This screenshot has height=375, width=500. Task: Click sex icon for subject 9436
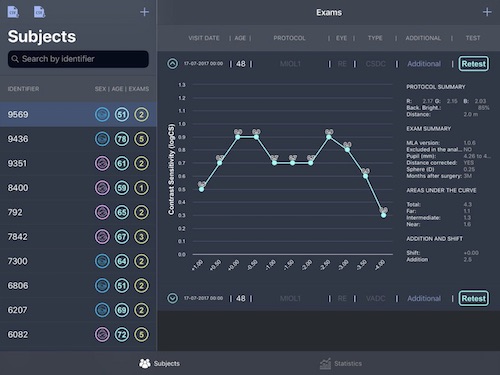pos(102,139)
